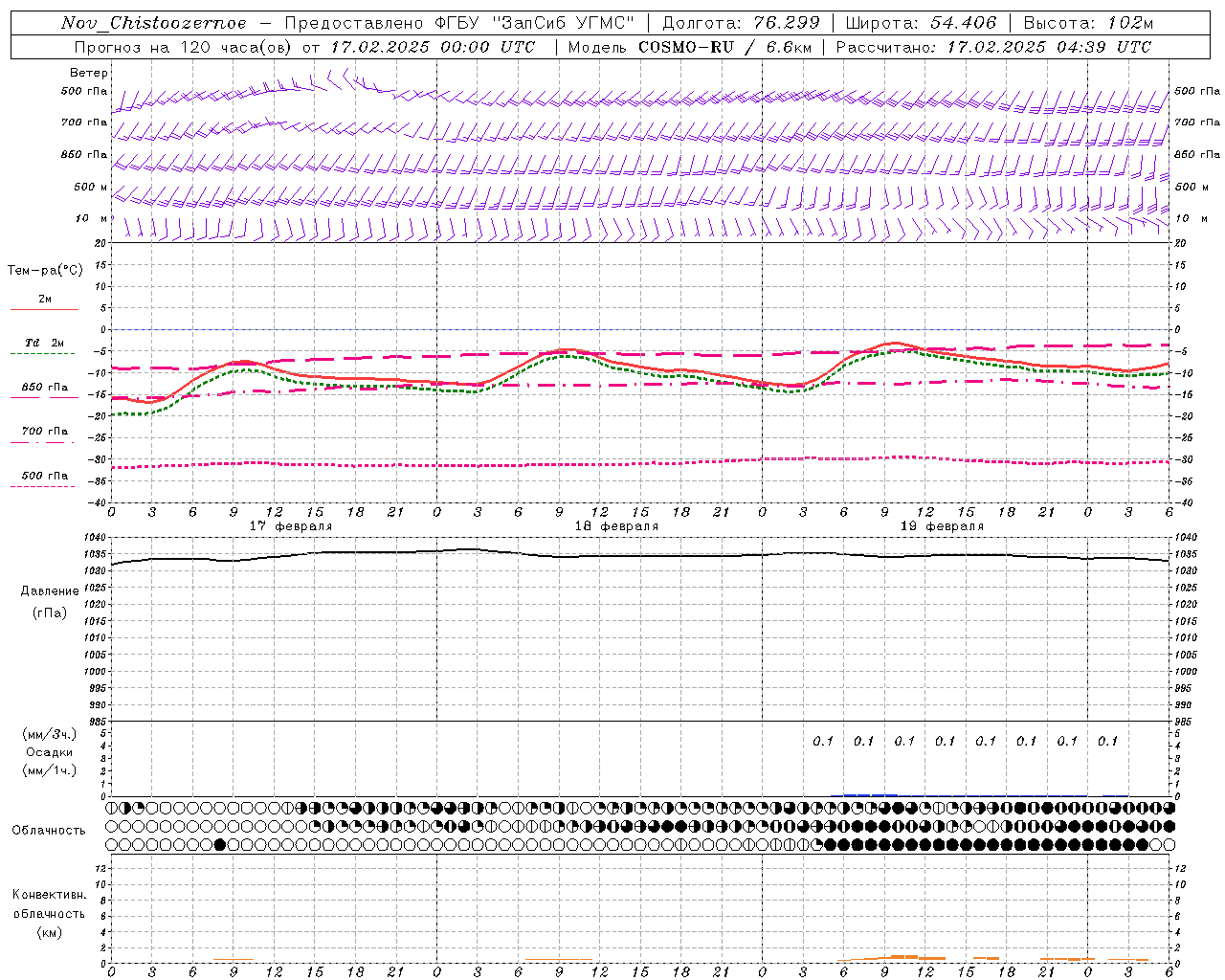1225x980 pixels.
Task: Click the 850 гПа legend entry under Тем-ра
Action: [x=45, y=387]
